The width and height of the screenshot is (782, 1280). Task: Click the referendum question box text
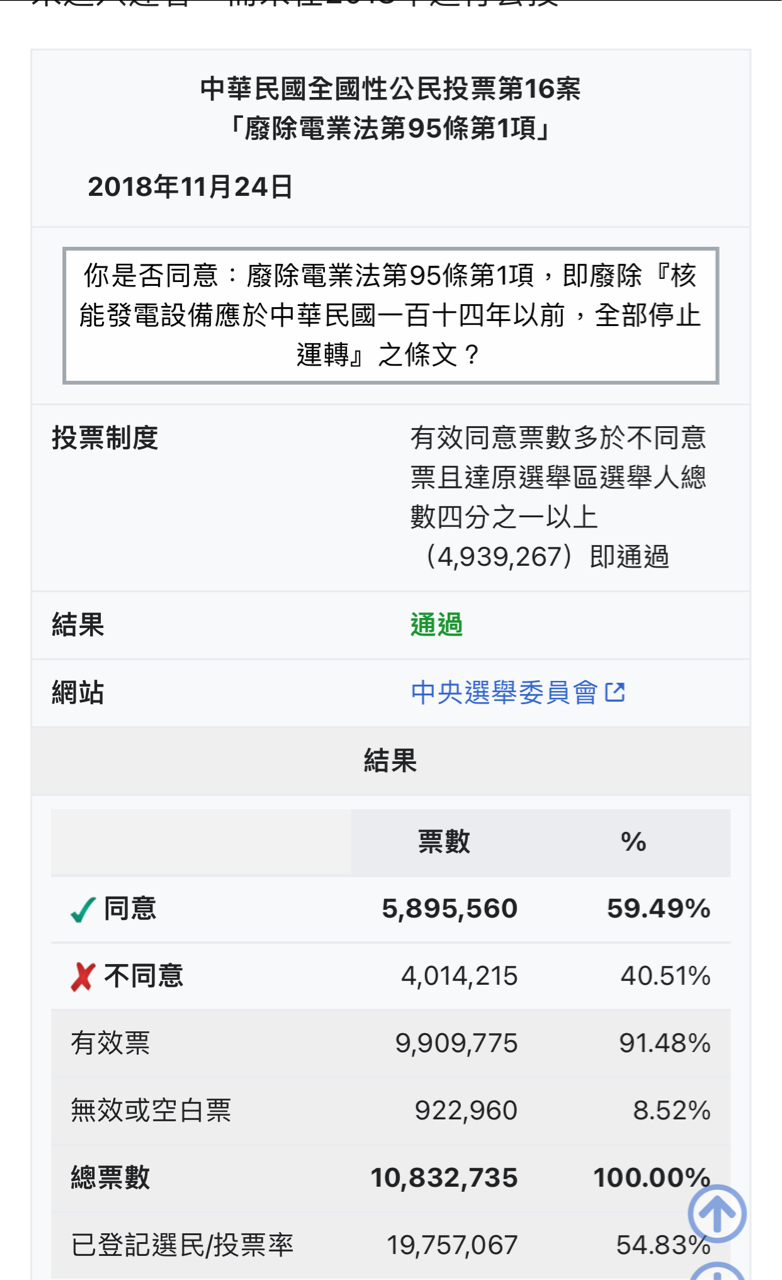(x=391, y=316)
